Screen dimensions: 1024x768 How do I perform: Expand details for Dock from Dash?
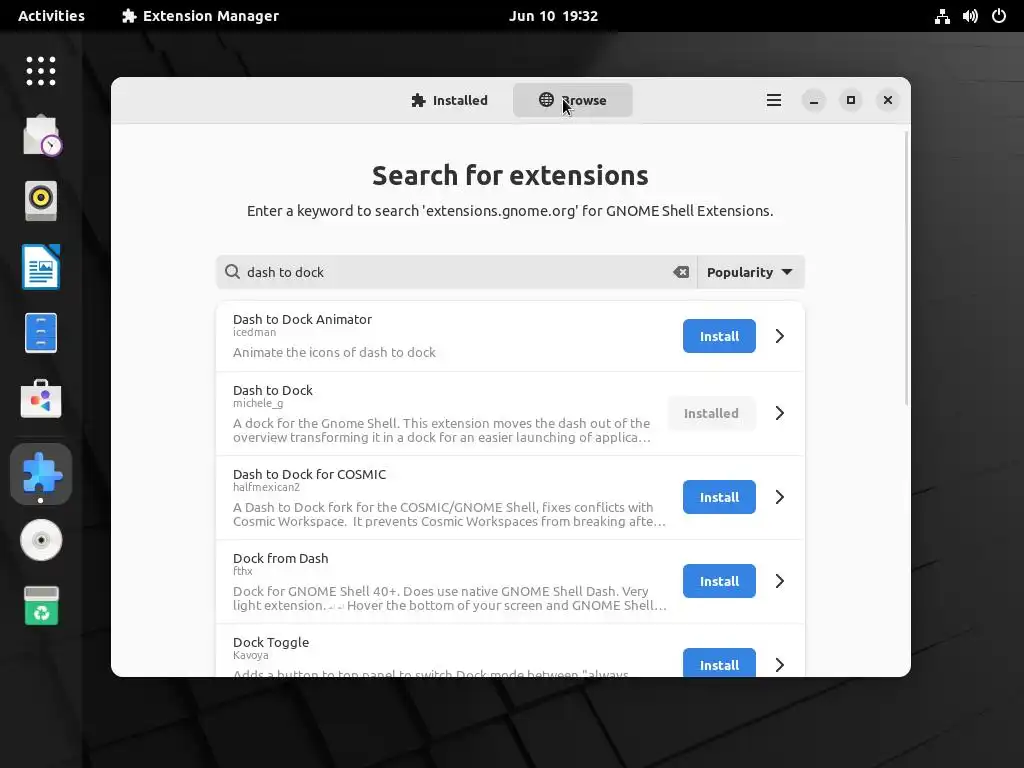click(x=779, y=581)
